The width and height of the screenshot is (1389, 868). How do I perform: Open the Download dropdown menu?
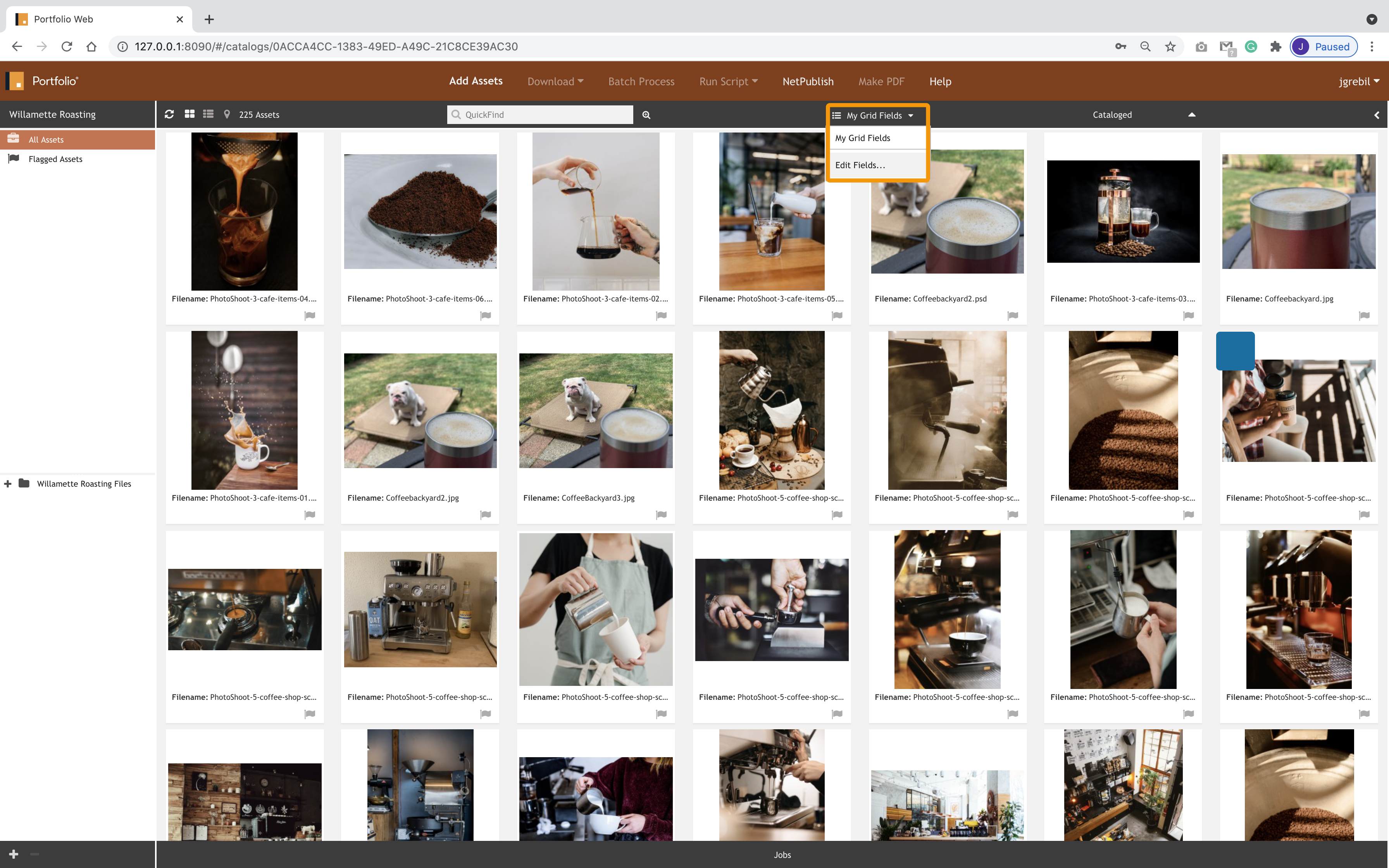pos(555,81)
